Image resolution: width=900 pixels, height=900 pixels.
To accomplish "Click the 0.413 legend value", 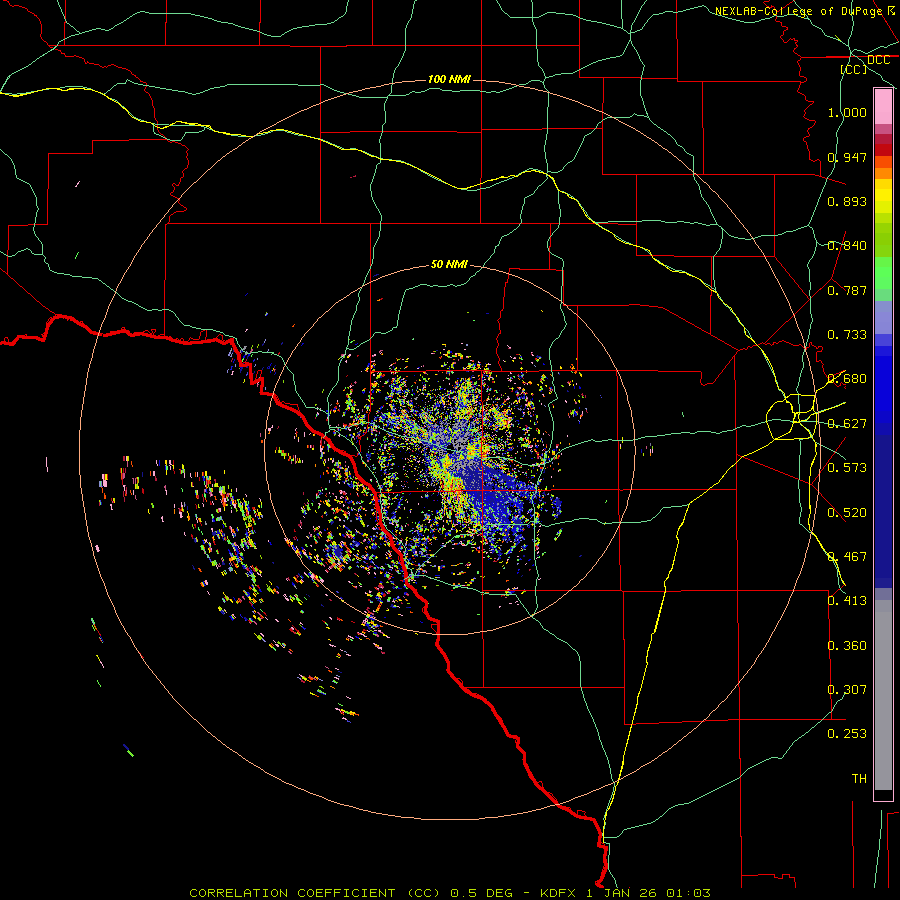I will [x=847, y=601].
